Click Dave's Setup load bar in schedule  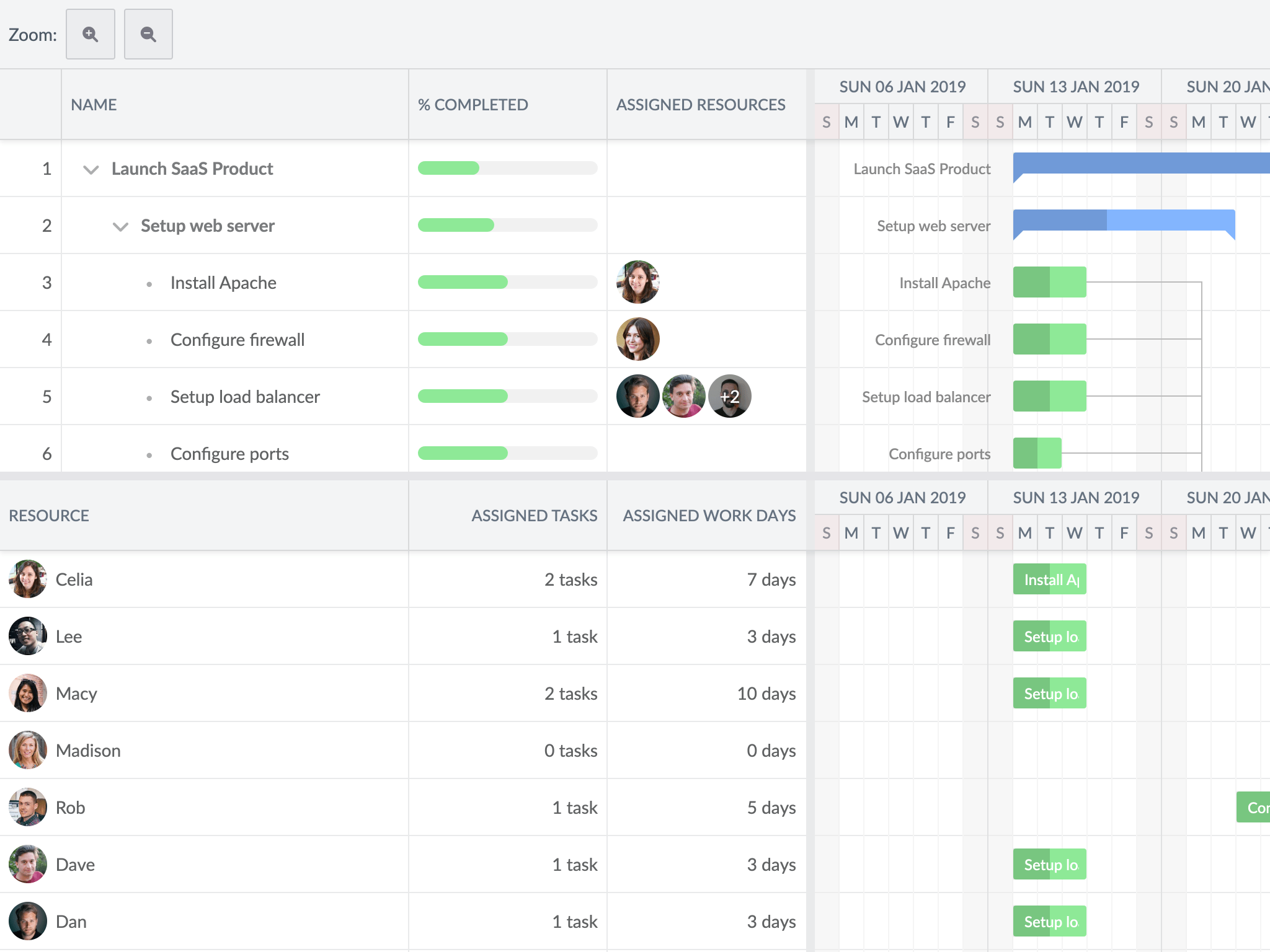pyautogui.click(x=1049, y=864)
